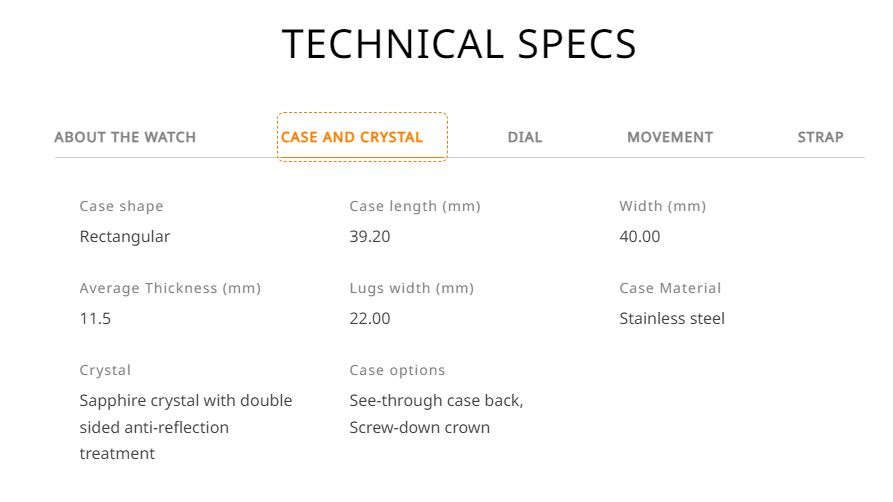The image size is (893, 502).
Task: Open the About the Watch tab
Action: click(125, 137)
